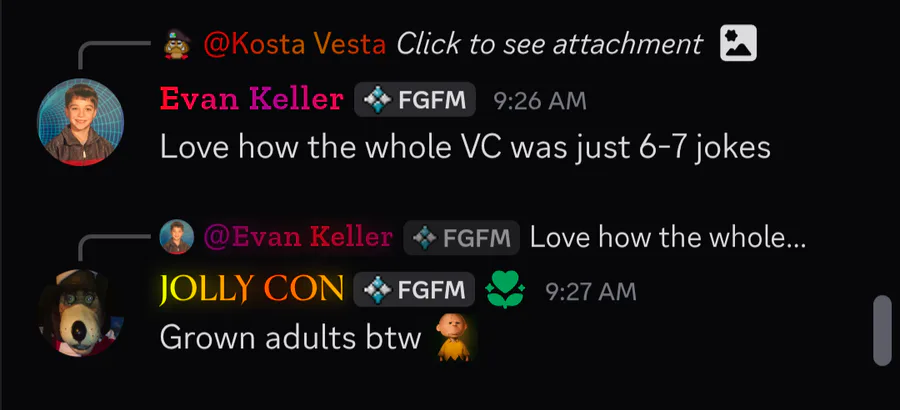Click the FGFM server tag next to JOLLY CON
The image size is (900, 410).
414,289
